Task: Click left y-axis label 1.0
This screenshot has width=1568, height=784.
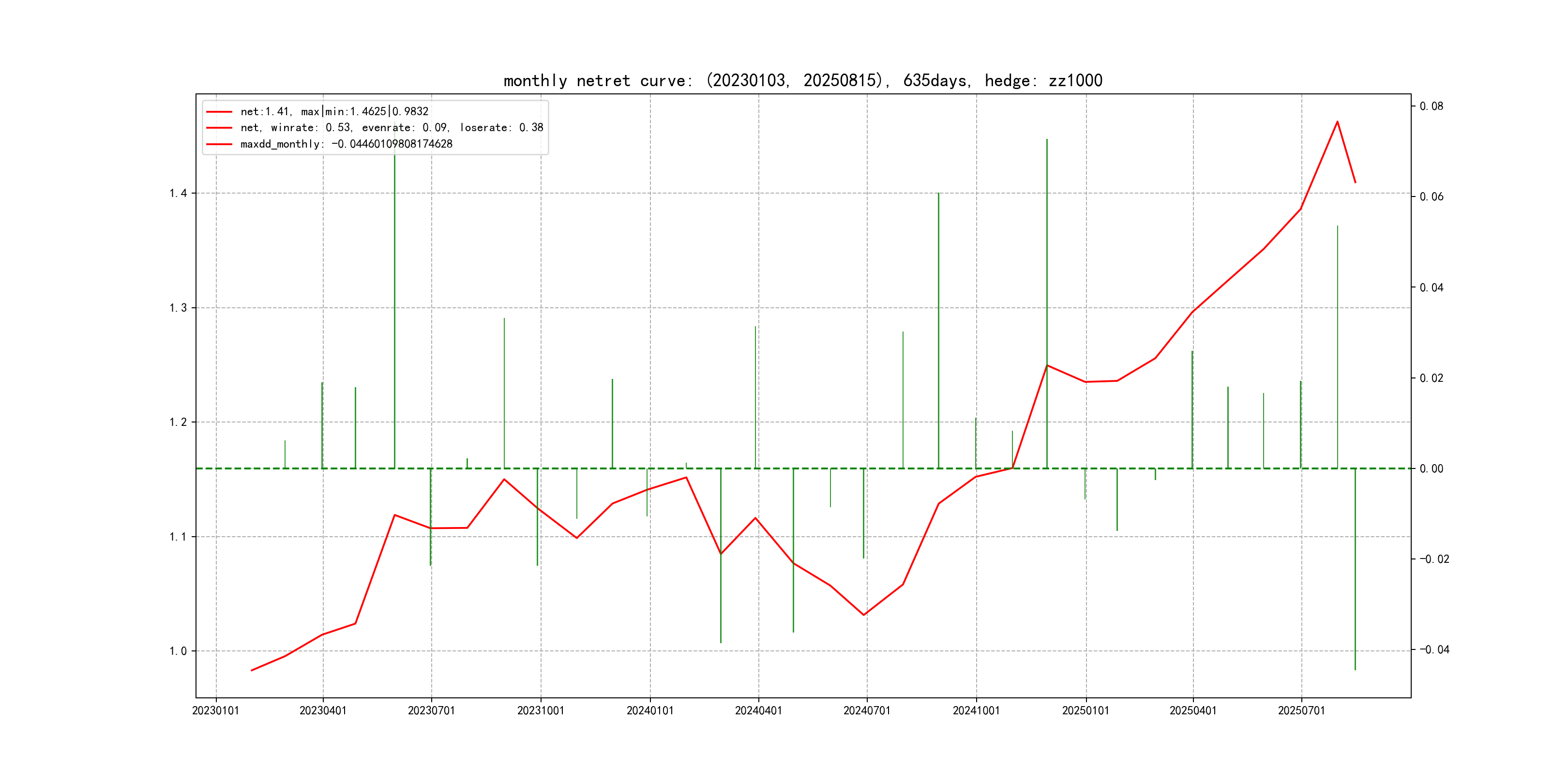Action: pyautogui.click(x=178, y=651)
